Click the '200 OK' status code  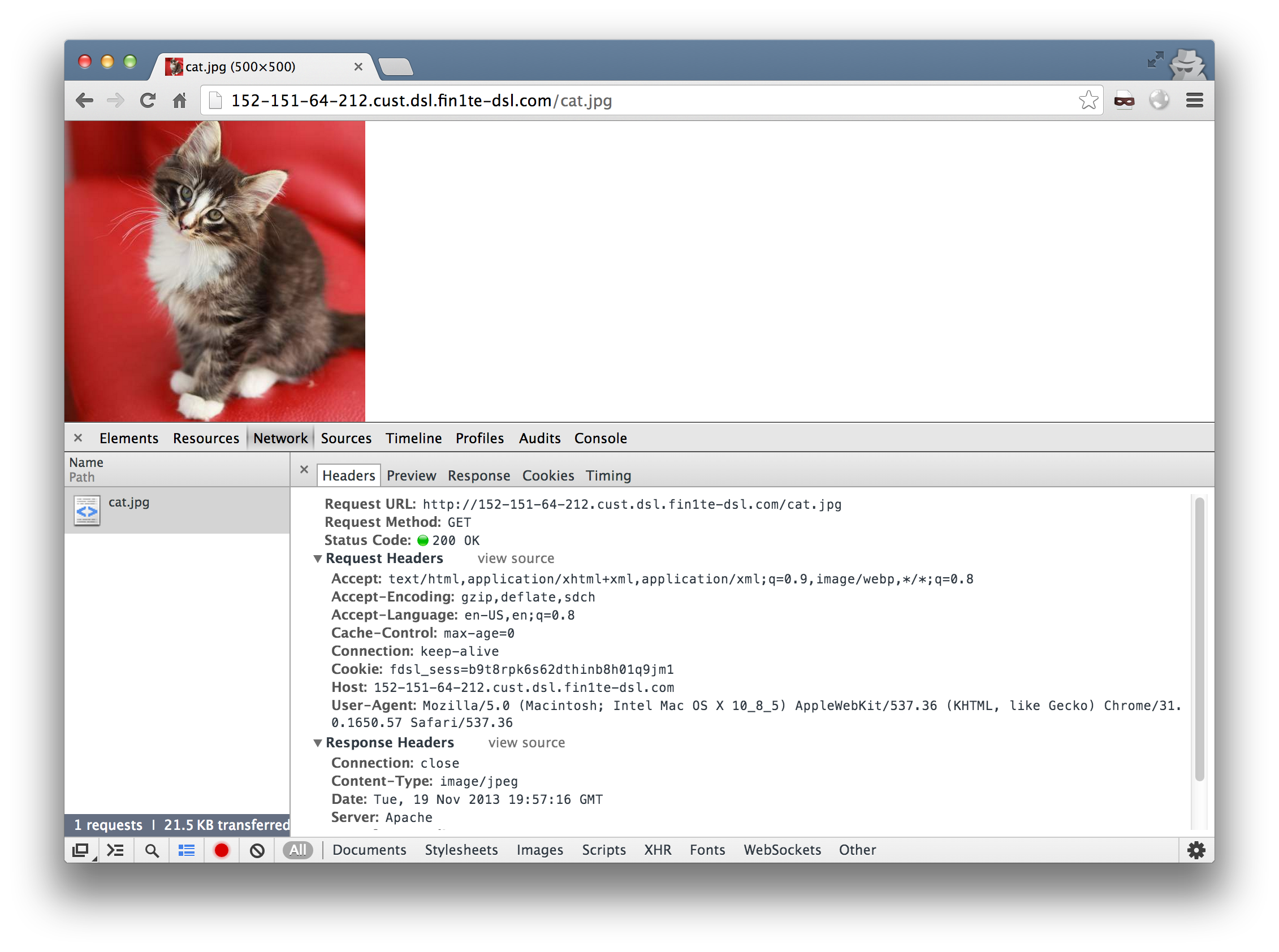coord(455,540)
